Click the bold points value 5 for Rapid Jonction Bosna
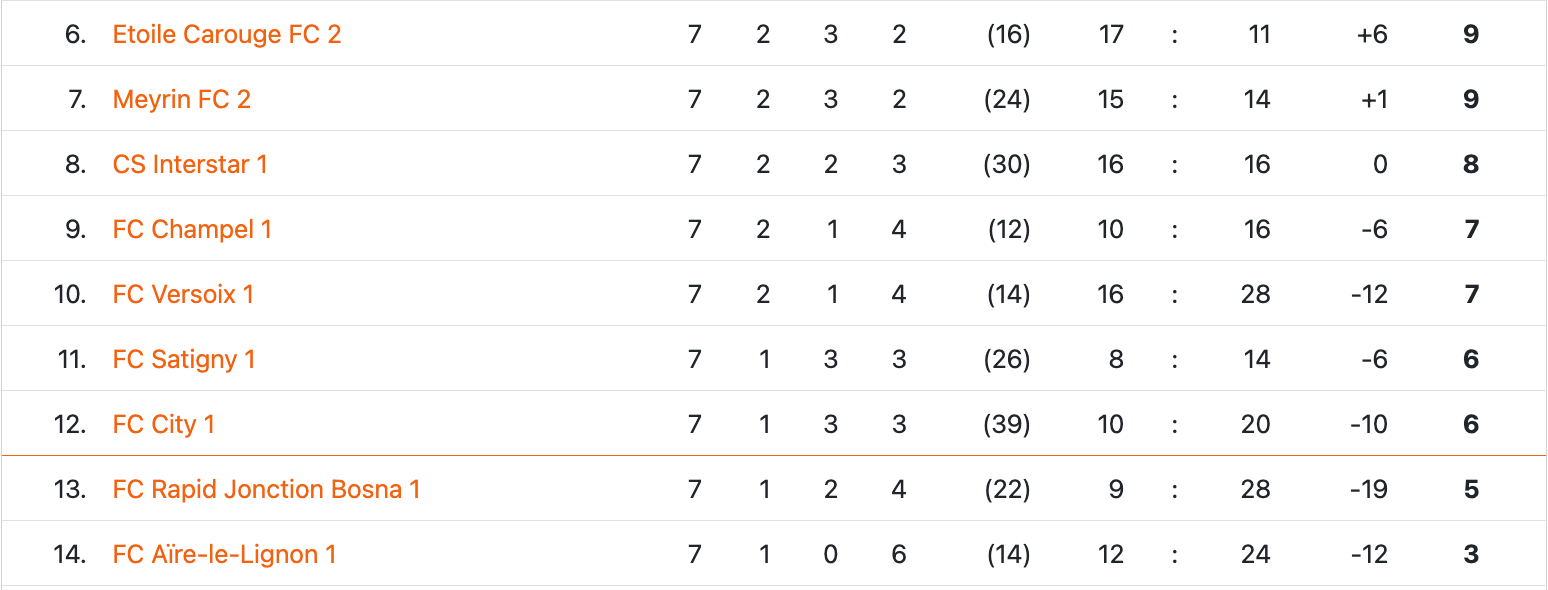Viewport: 1548px width, 590px height. [x=1471, y=490]
